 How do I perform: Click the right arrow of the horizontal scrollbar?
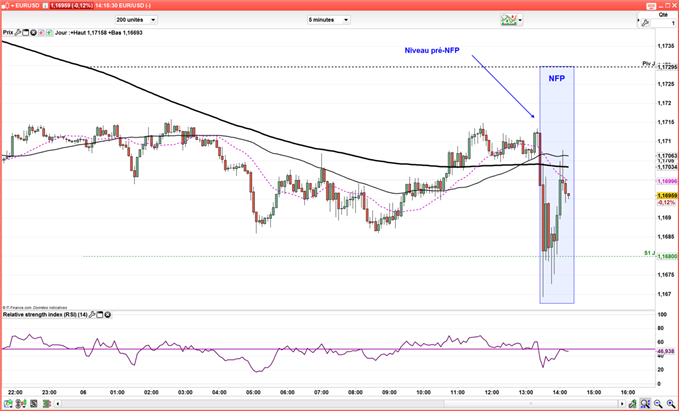click(622, 404)
